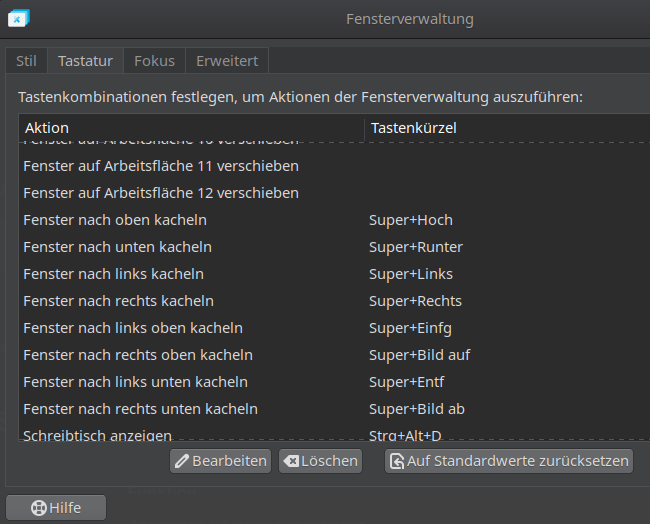Click the pencil icon on Bearbeiten button

coord(182,461)
